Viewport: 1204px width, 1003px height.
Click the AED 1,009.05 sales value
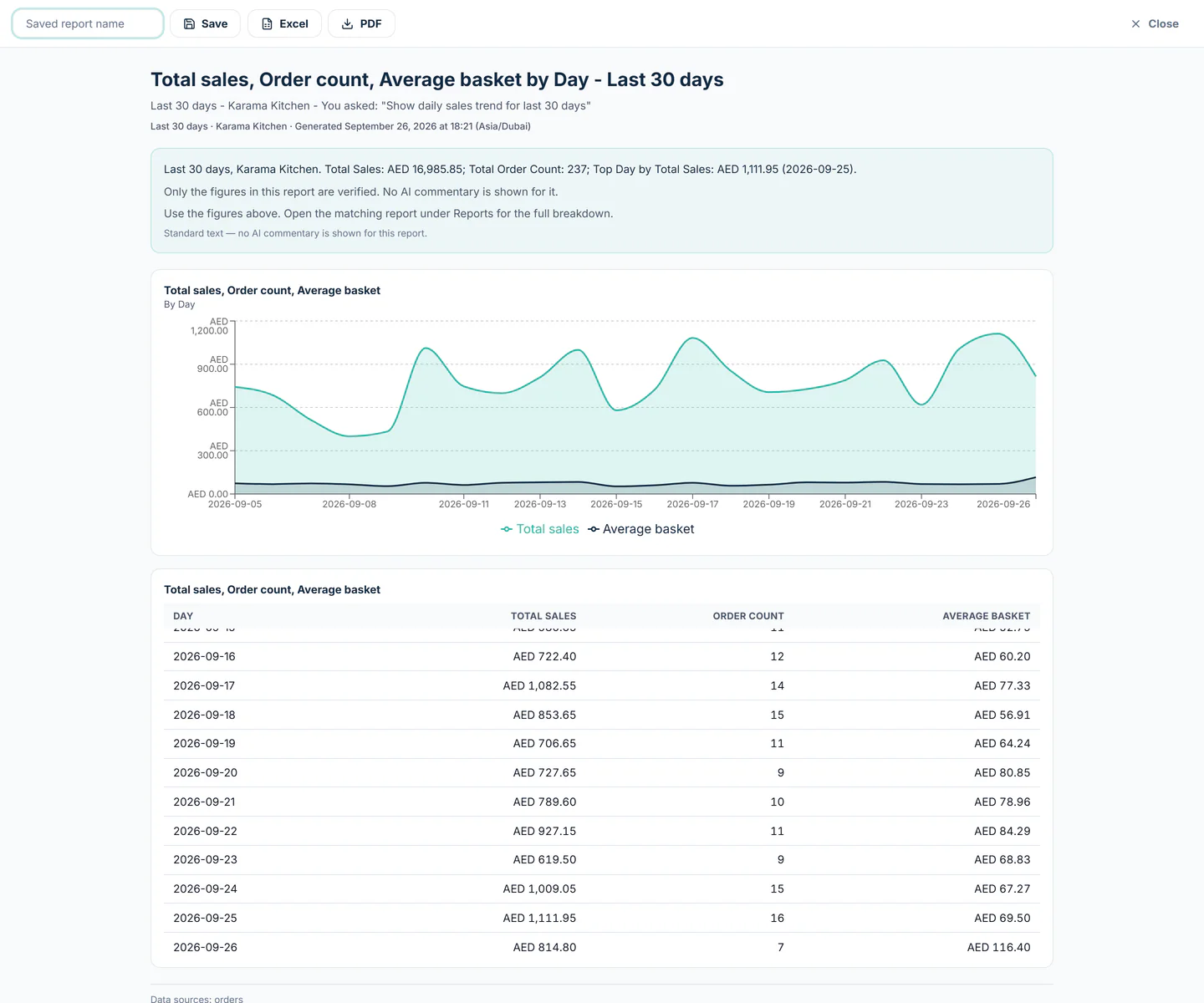(x=539, y=889)
